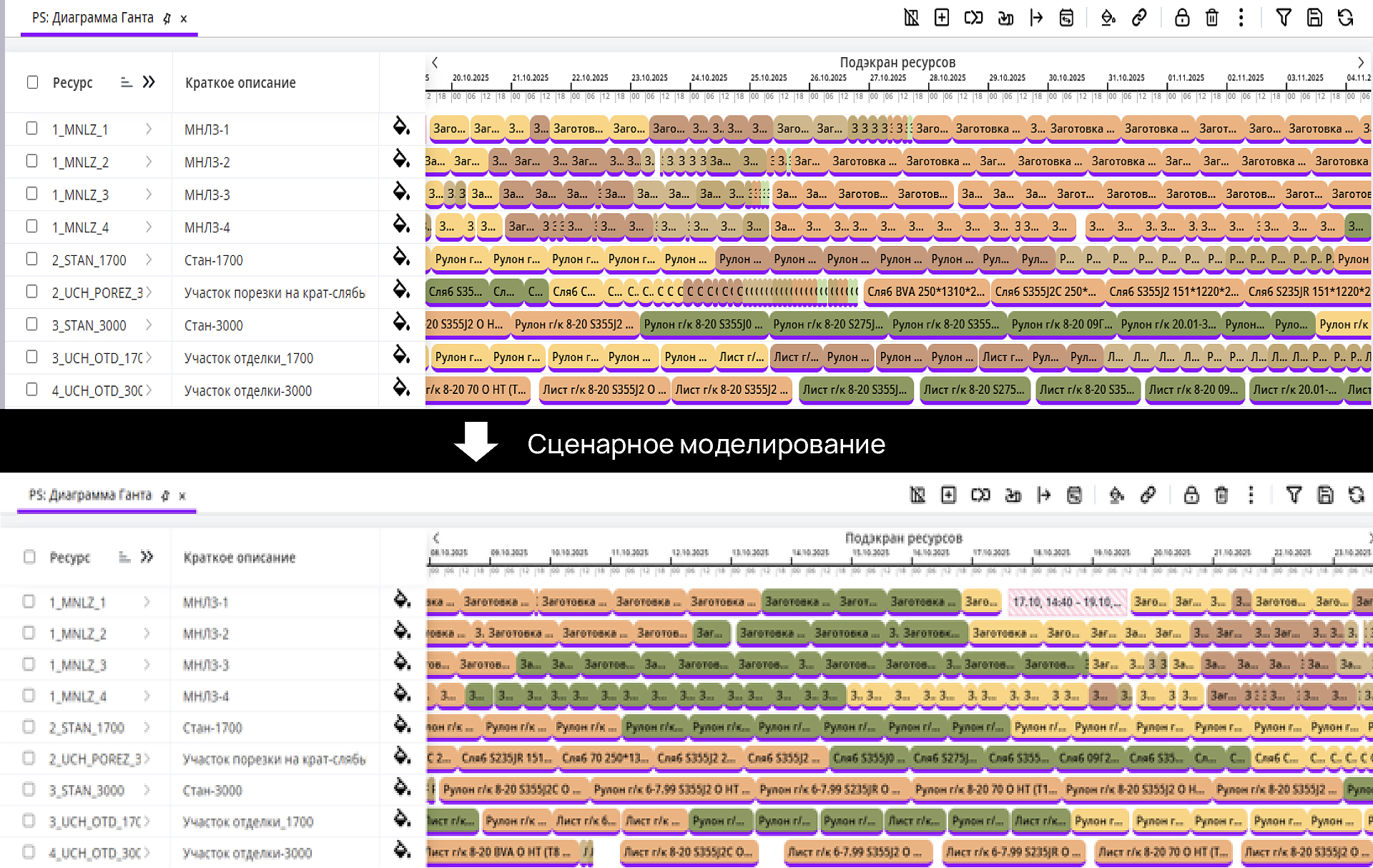Open the three-dot more menu in top toolbar
The image size is (1373, 868).
pos(1241,18)
